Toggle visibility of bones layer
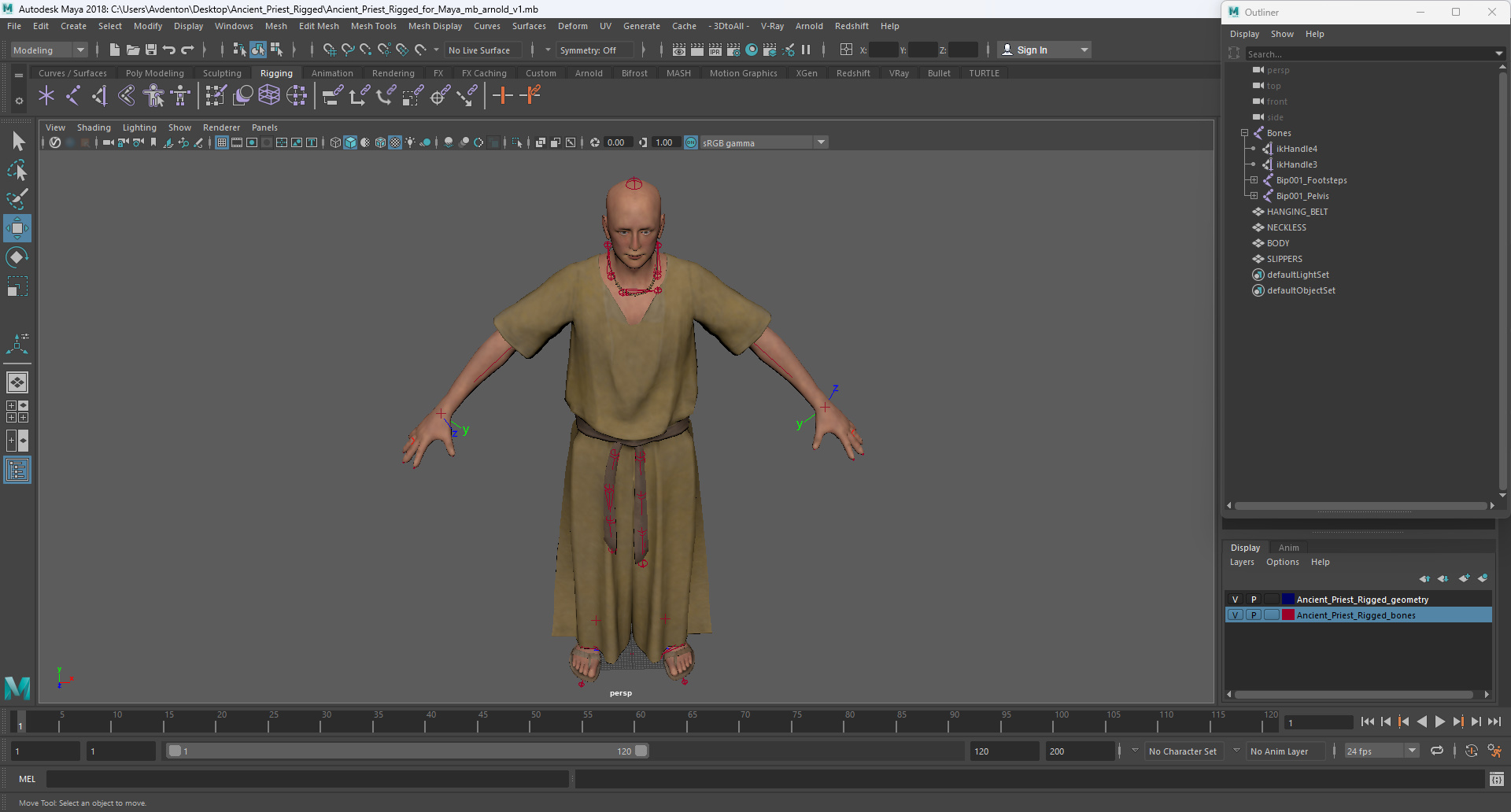 pyautogui.click(x=1235, y=615)
